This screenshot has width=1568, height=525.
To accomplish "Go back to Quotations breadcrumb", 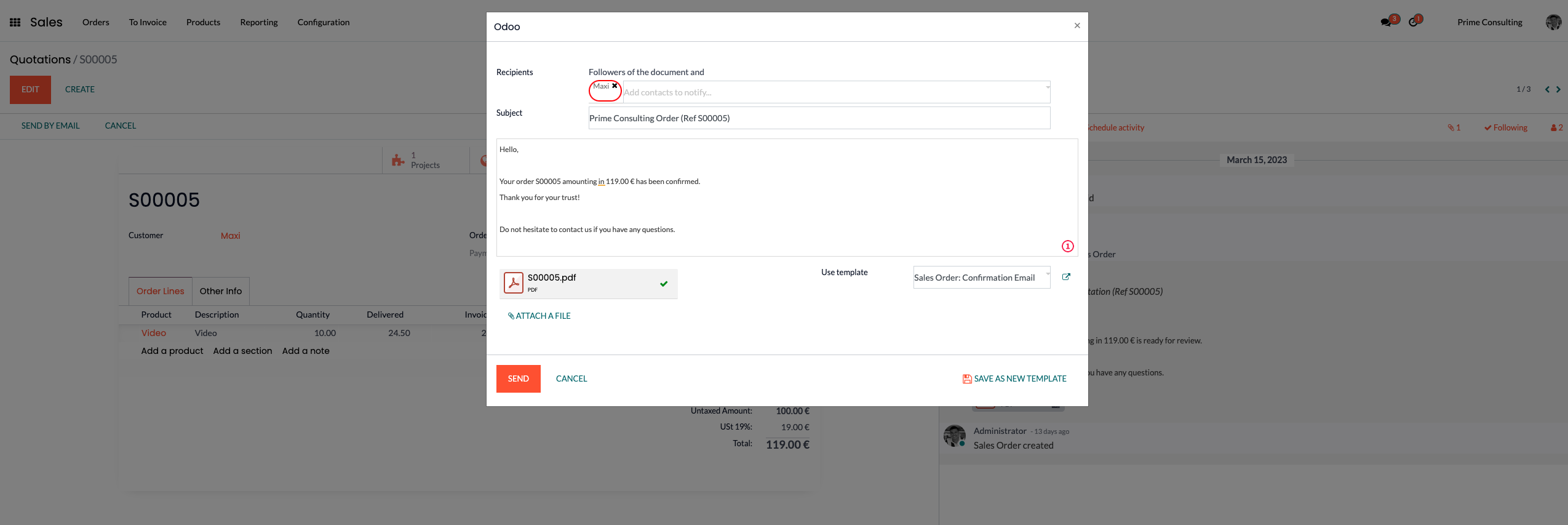I will [40, 60].
